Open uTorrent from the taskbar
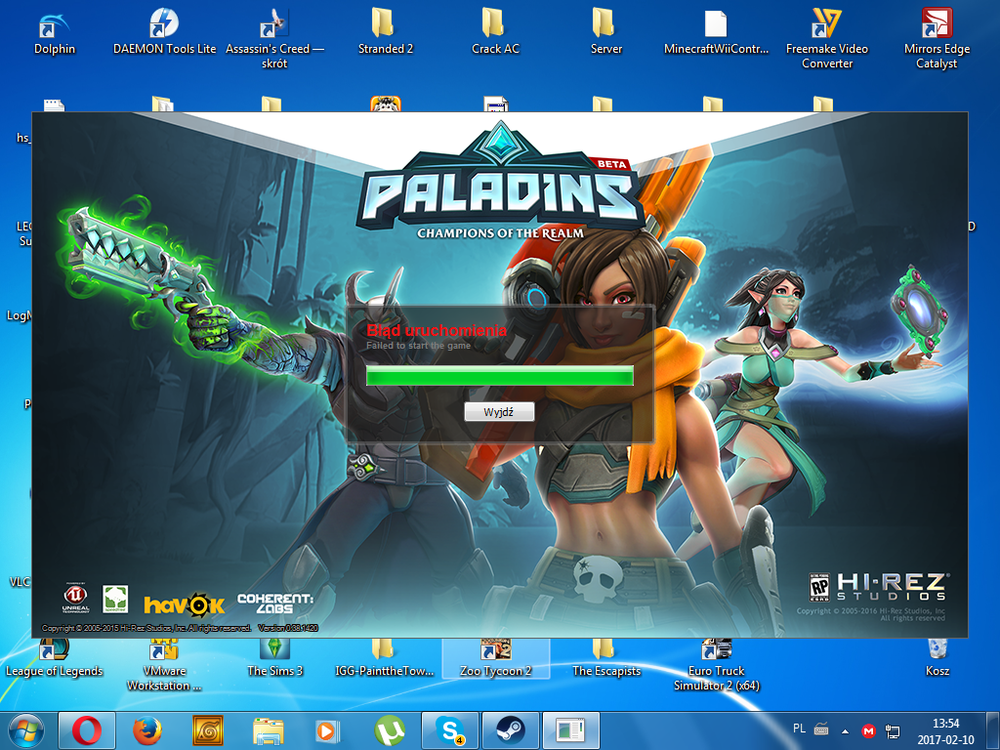The width and height of the screenshot is (1000, 750). pyautogui.click(x=389, y=731)
